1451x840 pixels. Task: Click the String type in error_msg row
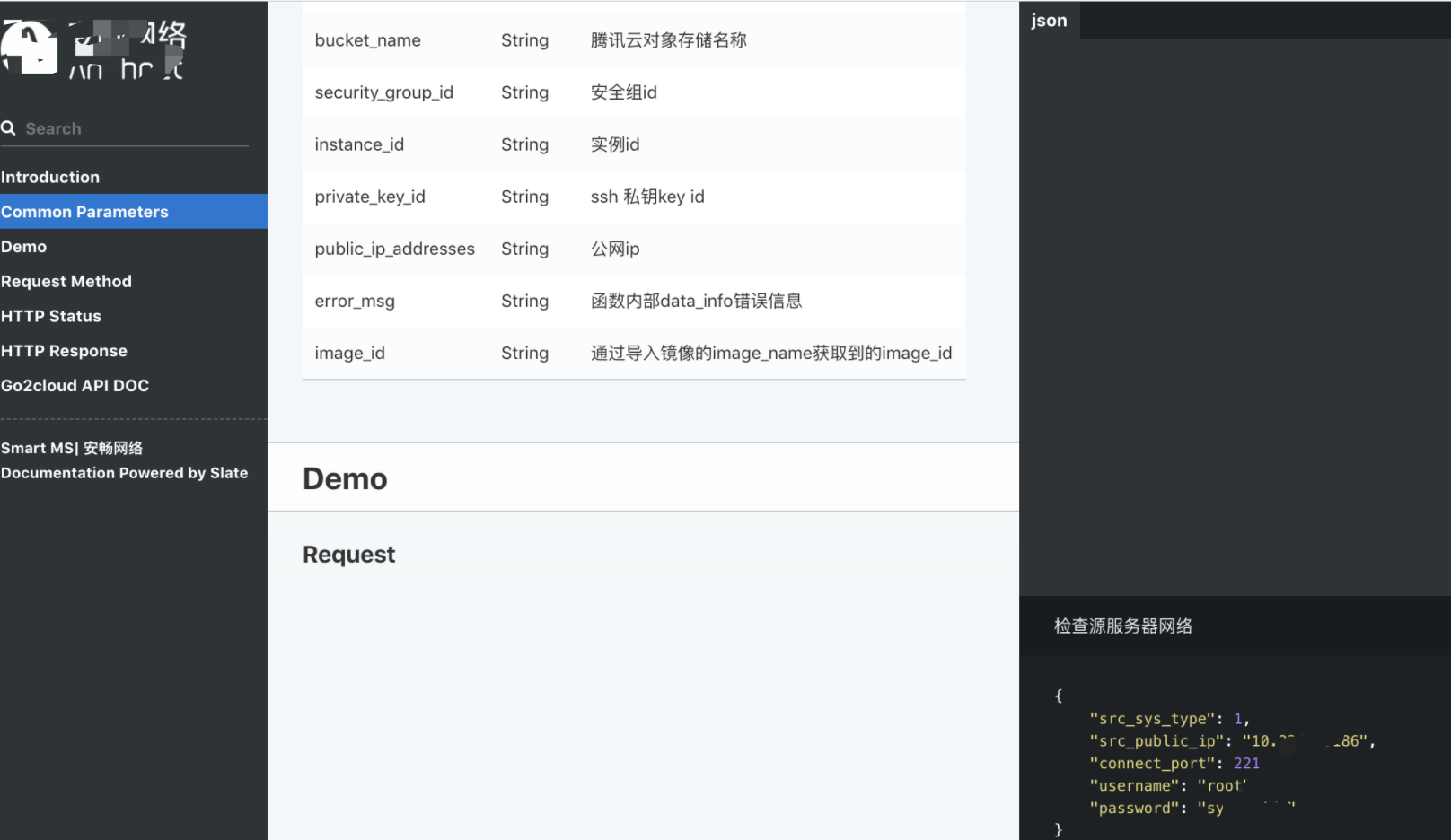[525, 301]
